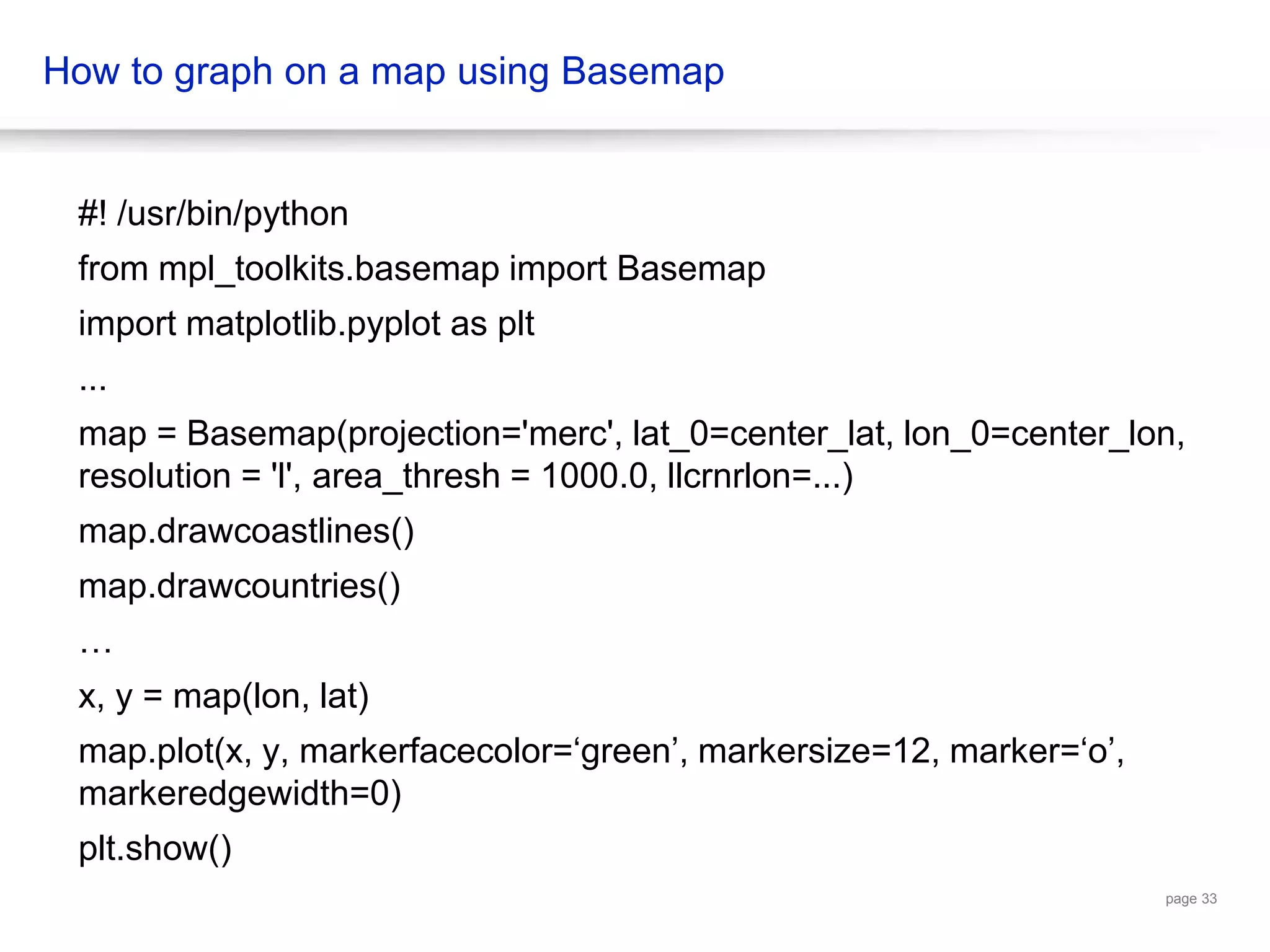Click the line 'x, y = map(lon, lat)'
The height and width of the screenshot is (952, 1270).
click(x=224, y=697)
